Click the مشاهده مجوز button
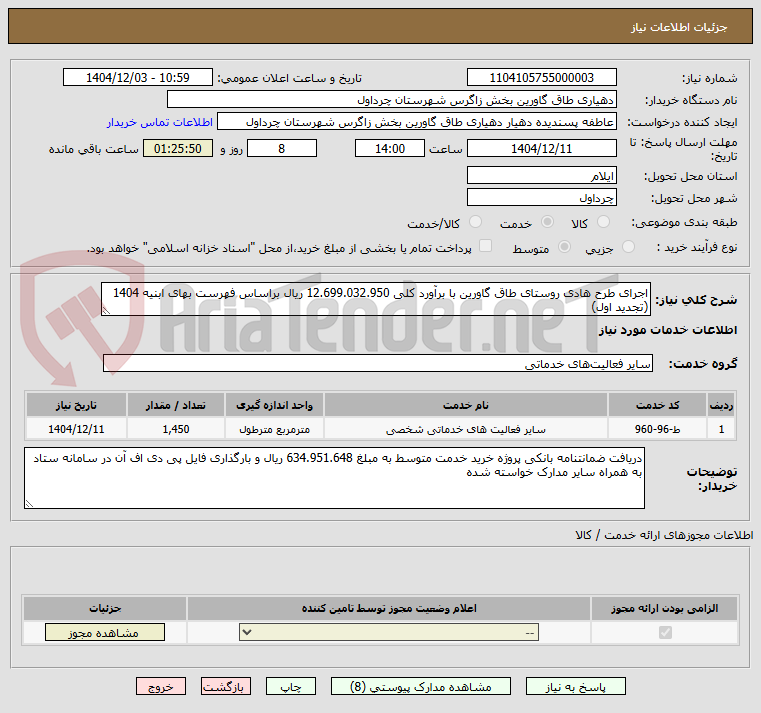Viewport: 761px width, 713px height. click(x=105, y=632)
